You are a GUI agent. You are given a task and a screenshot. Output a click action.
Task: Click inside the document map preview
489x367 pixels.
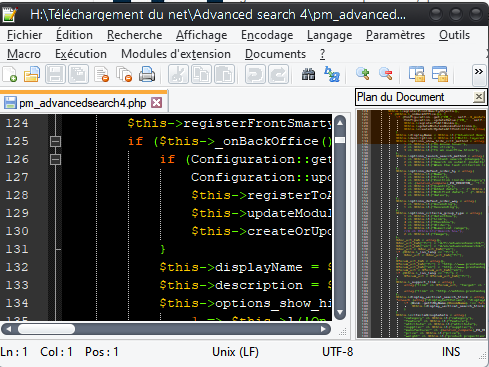pos(421,224)
